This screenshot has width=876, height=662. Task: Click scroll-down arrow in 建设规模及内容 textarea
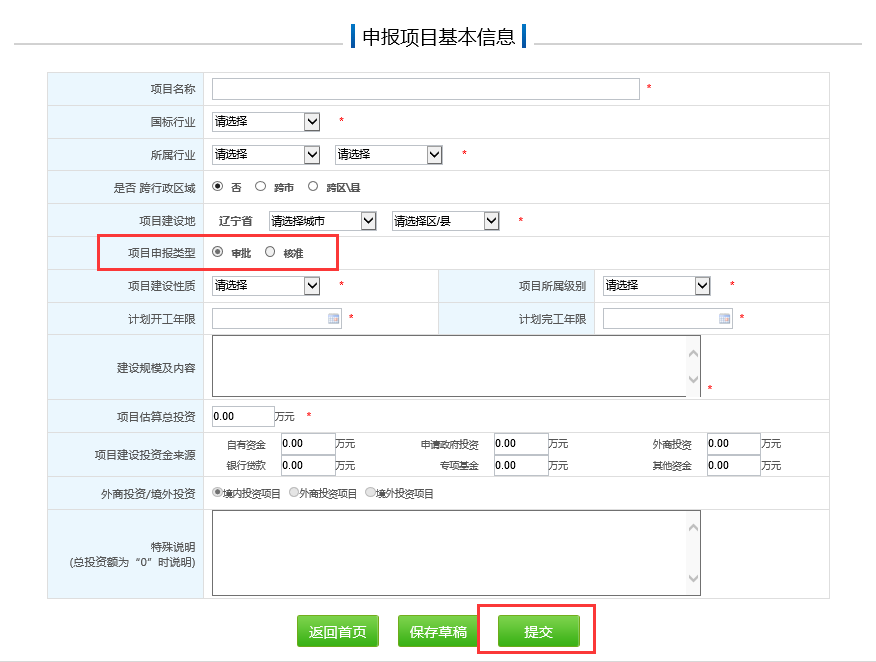pos(694,380)
